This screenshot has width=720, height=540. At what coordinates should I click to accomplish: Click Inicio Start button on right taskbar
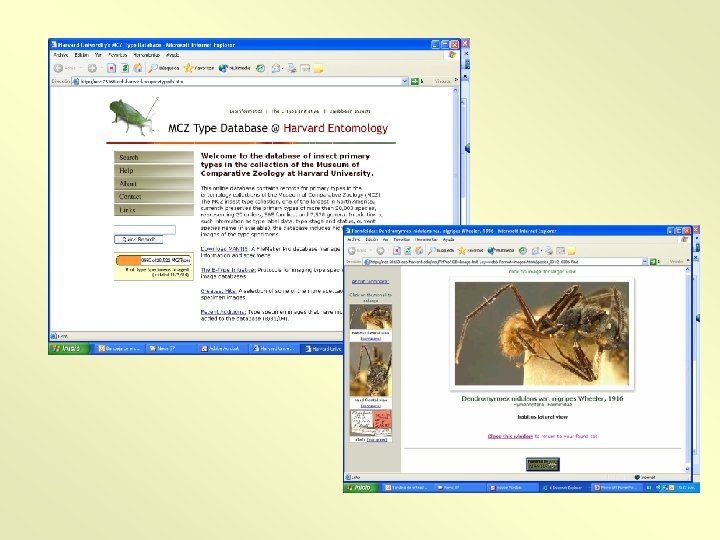359,487
